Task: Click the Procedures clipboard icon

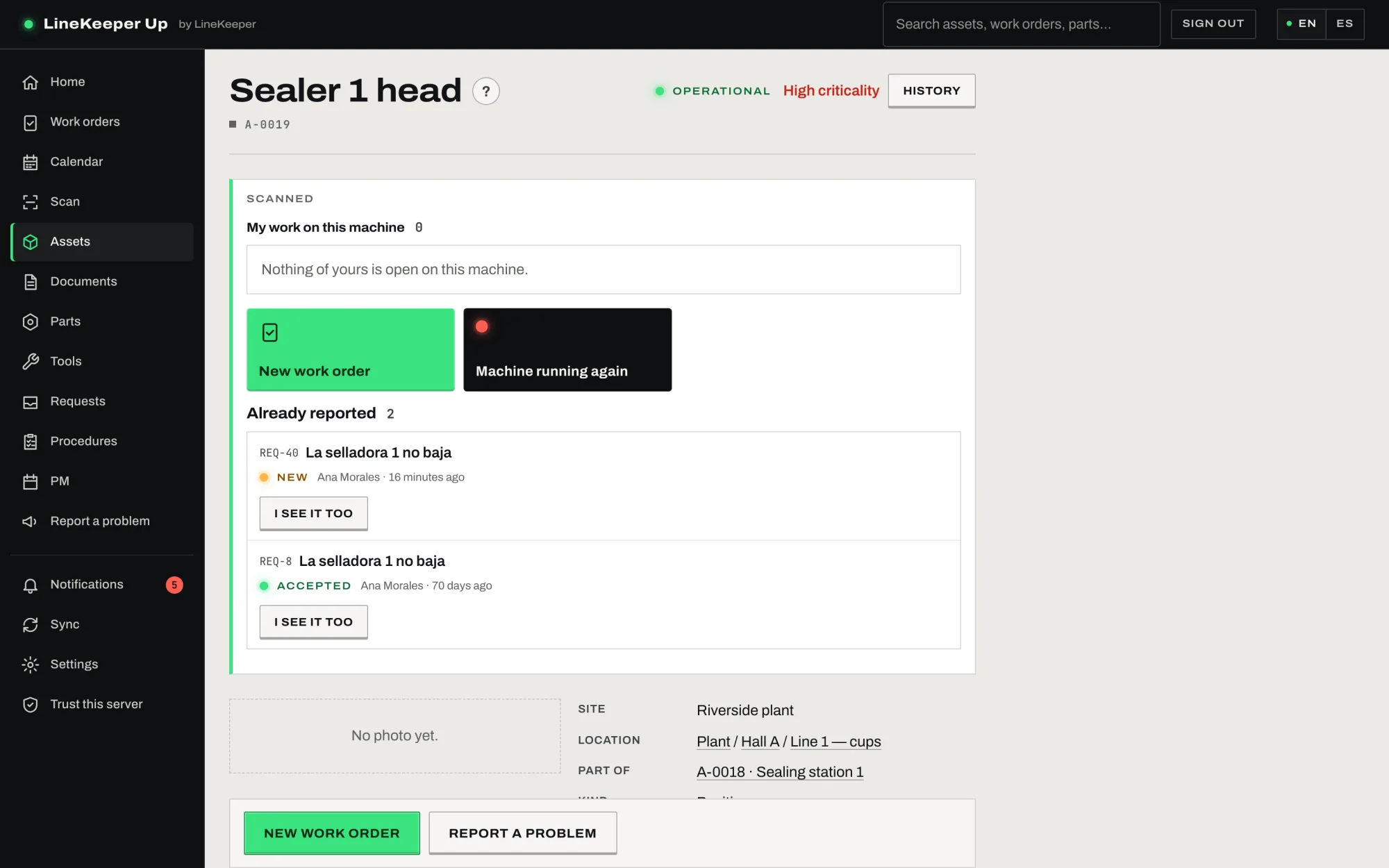Action: [30, 442]
